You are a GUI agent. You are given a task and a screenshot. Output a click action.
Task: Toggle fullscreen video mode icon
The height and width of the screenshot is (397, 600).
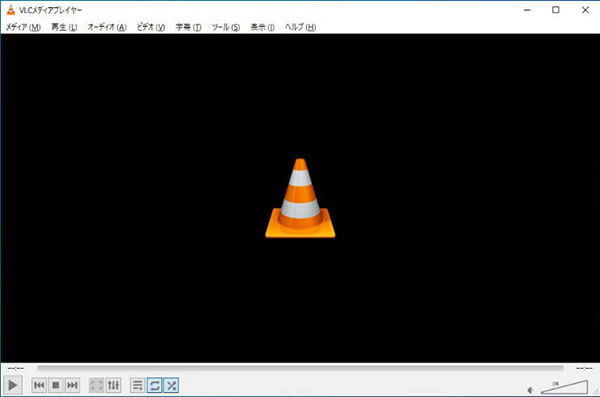point(96,385)
